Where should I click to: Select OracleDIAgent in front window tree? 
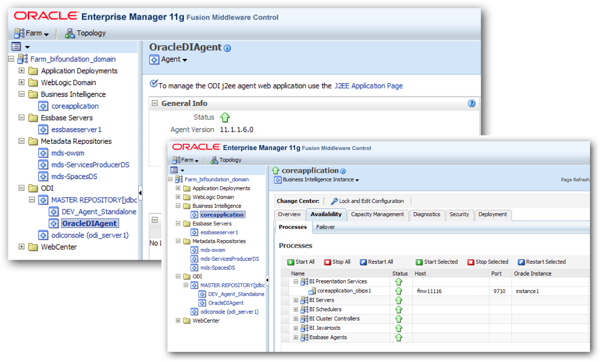pos(226,303)
